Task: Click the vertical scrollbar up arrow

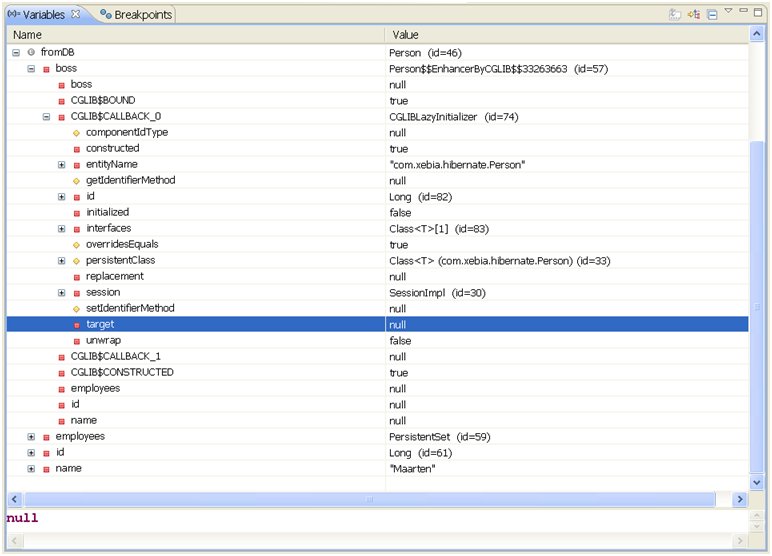Action: pyautogui.click(x=757, y=34)
